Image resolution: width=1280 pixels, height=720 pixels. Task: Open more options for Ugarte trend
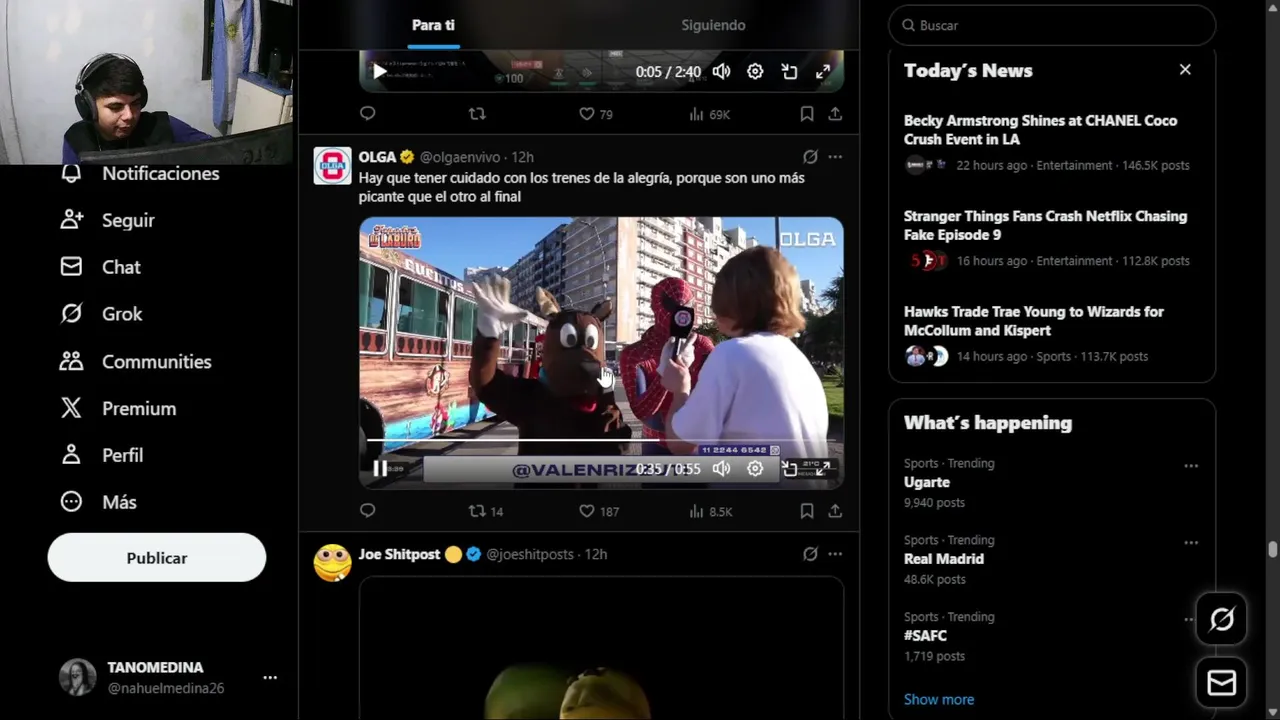click(x=1191, y=466)
